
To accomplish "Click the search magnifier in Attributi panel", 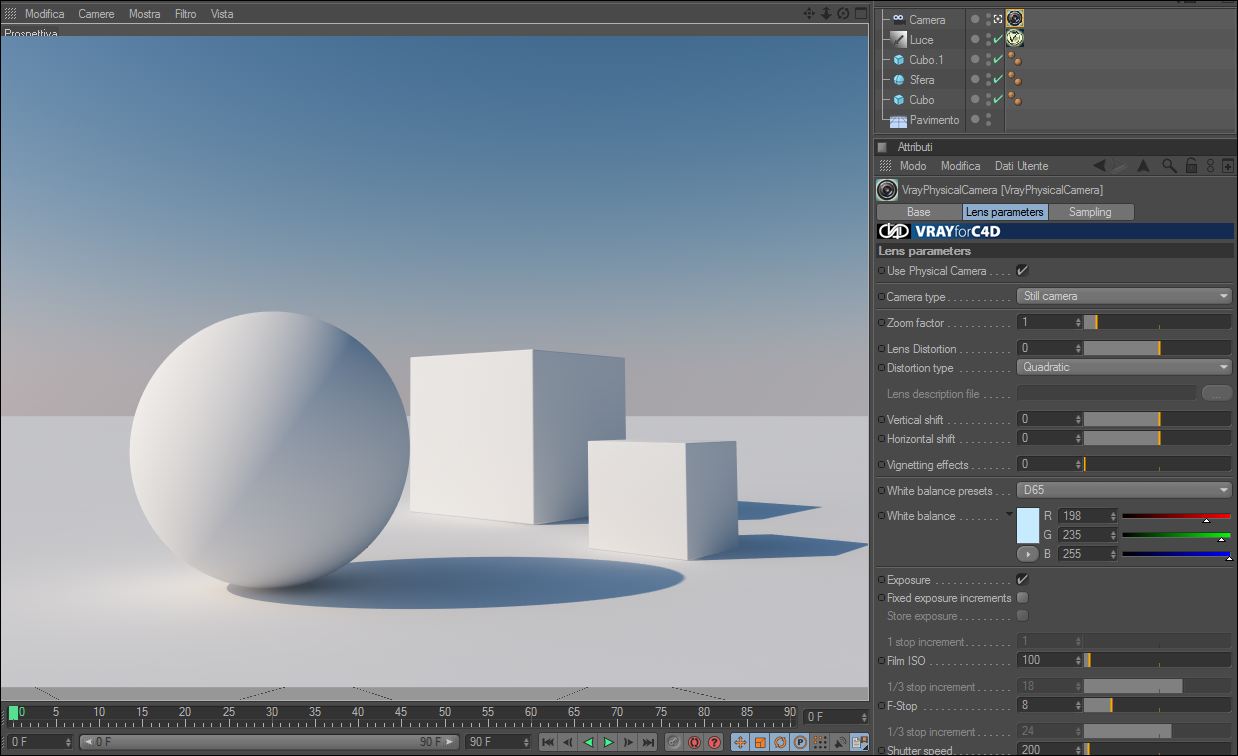I will click(x=1171, y=166).
